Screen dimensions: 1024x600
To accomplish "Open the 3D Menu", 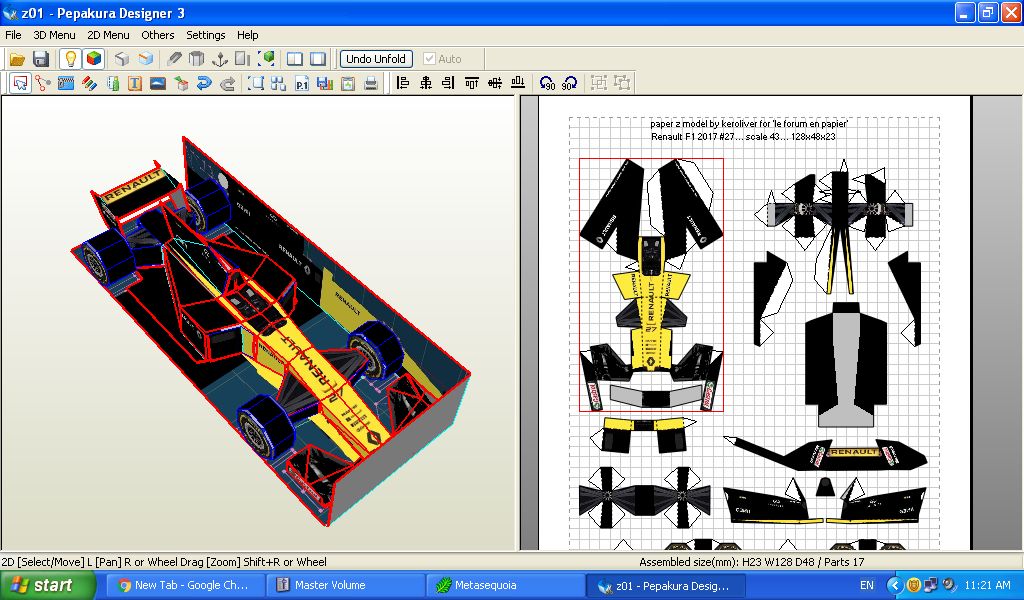I will point(54,35).
